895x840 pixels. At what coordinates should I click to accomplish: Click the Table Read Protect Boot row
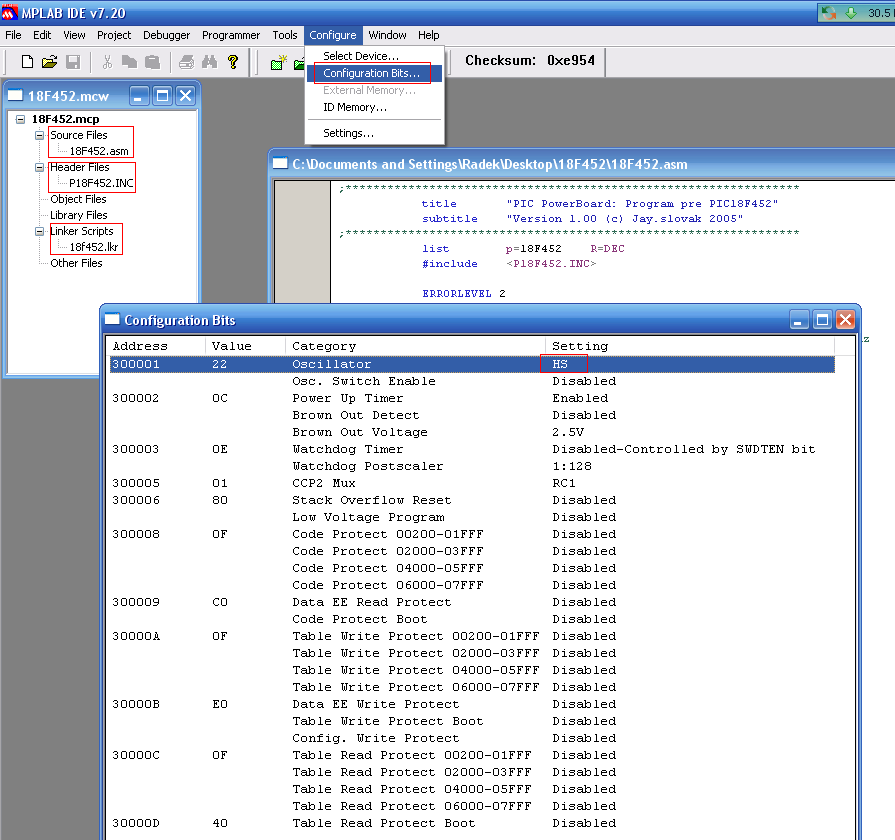pos(472,823)
